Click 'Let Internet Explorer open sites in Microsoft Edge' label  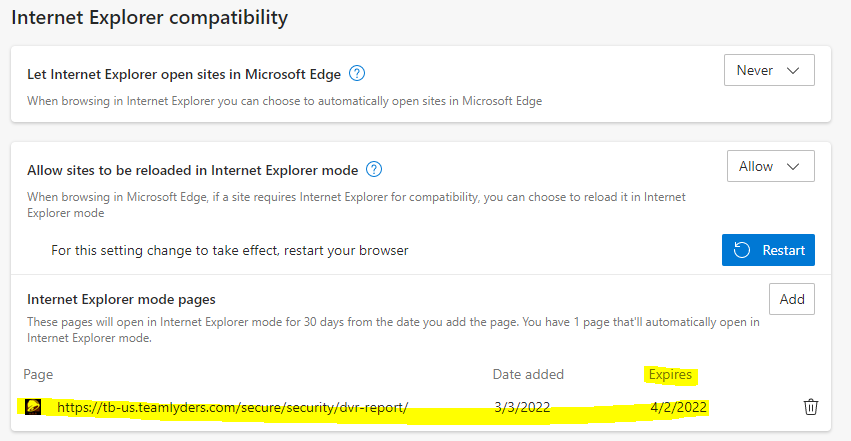pyautogui.click(x=184, y=74)
